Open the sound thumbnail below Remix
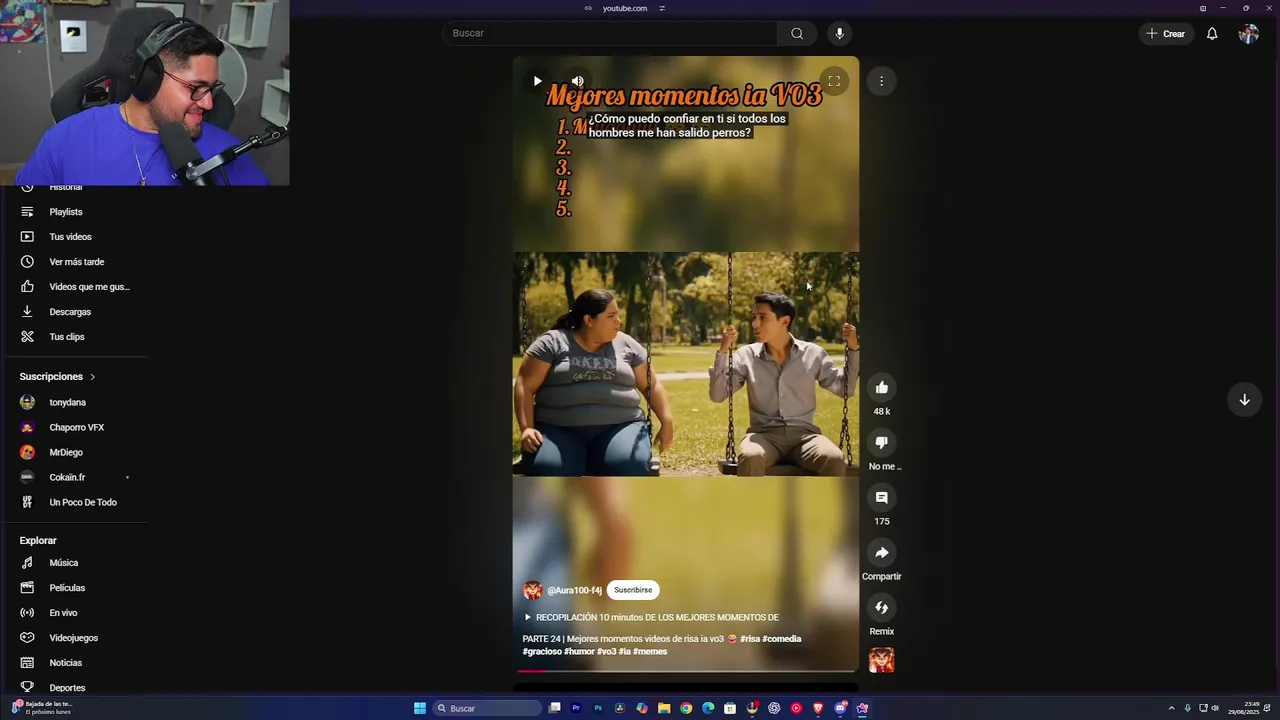This screenshot has height=720, width=1280. click(881, 660)
